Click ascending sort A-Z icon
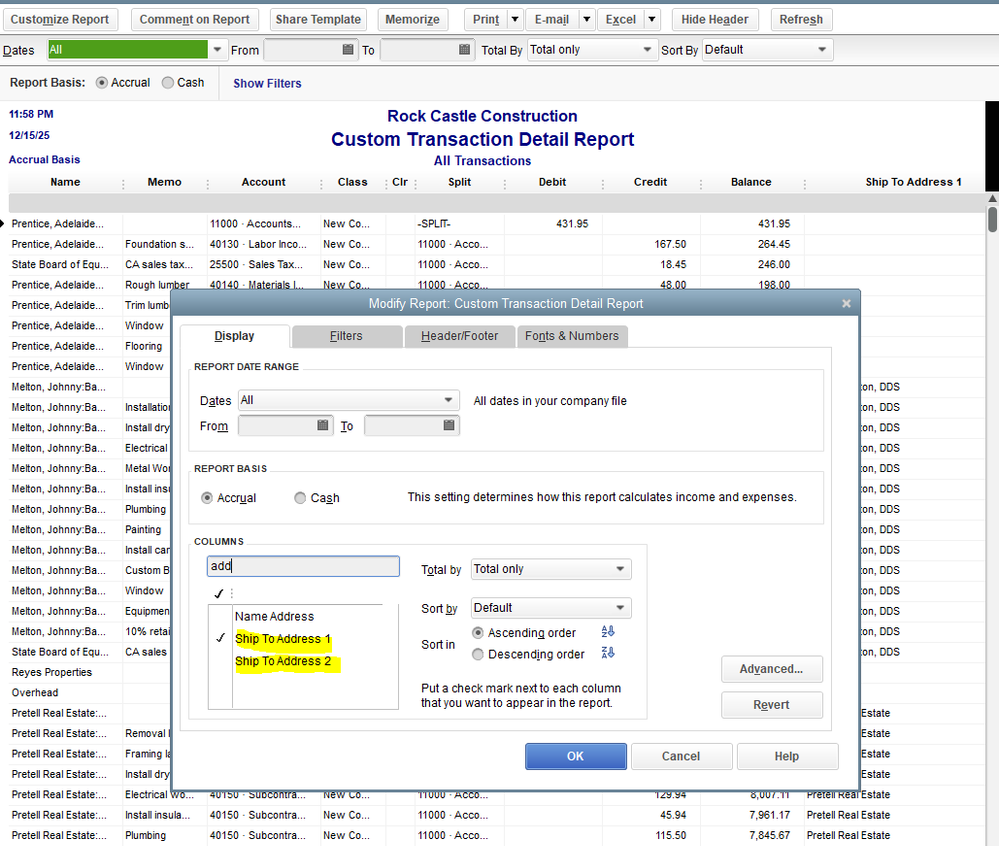This screenshot has width=999, height=846. (x=608, y=631)
